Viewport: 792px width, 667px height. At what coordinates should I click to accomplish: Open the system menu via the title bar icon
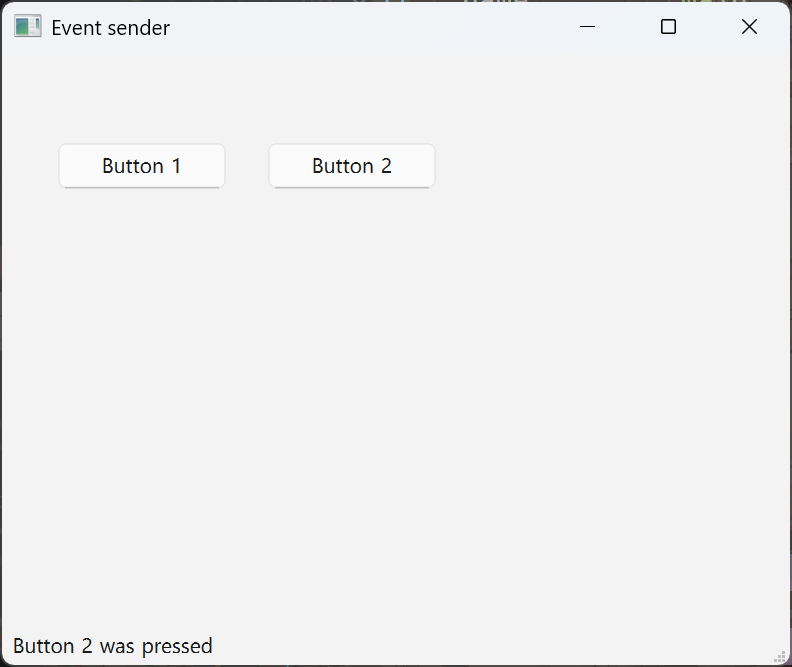click(x=27, y=27)
